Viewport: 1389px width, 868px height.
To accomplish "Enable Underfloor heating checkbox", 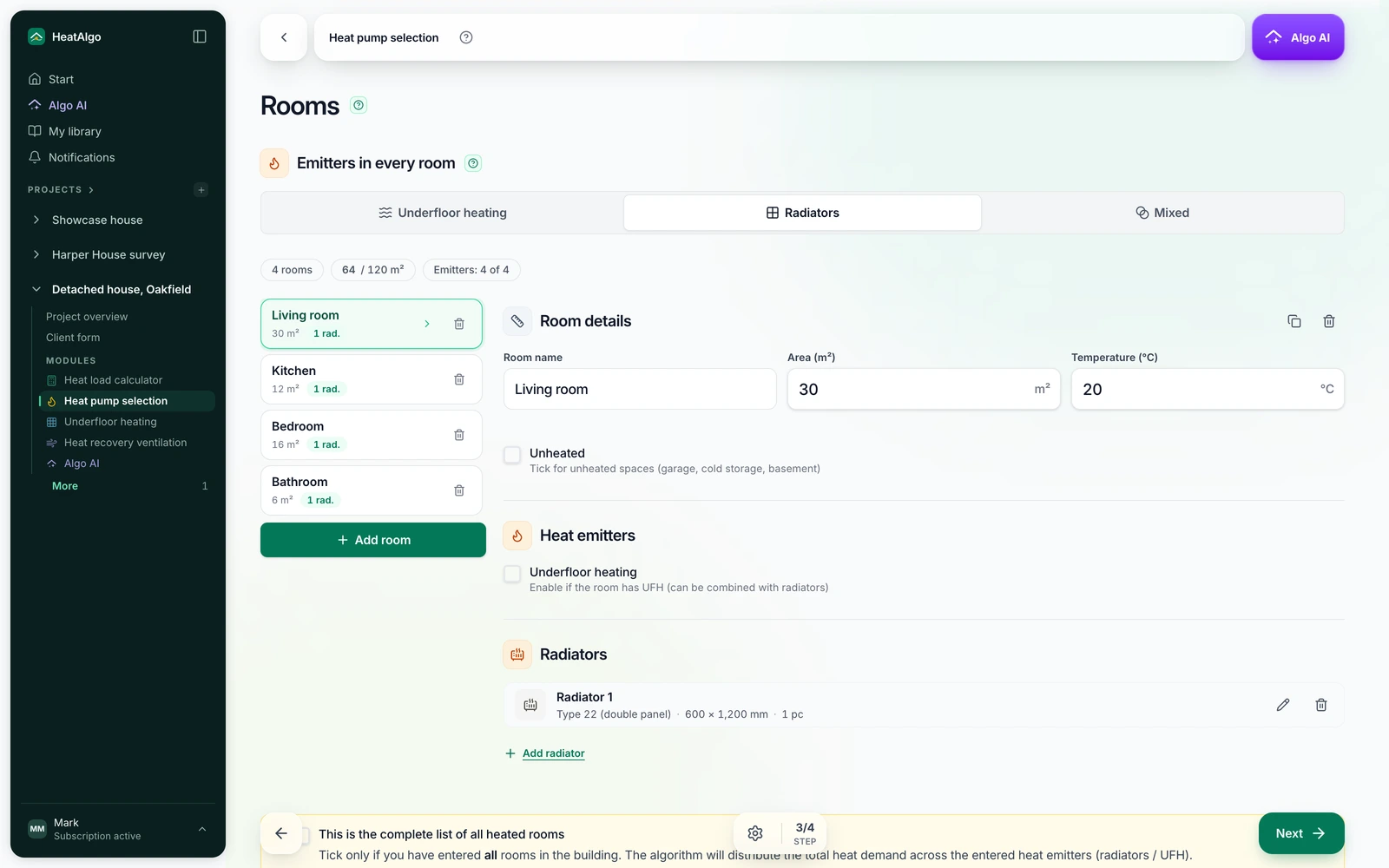I will point(512,574).
